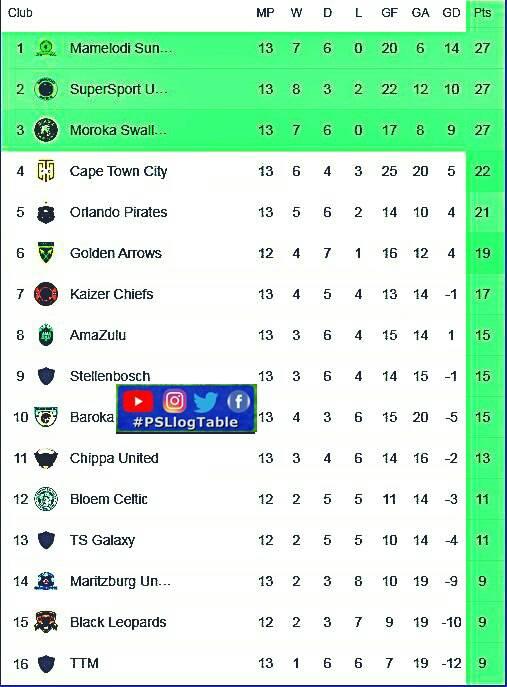This screenshot has height=687, width=507.
Task: Click the GD column header
Action: (x=451, y=13)
